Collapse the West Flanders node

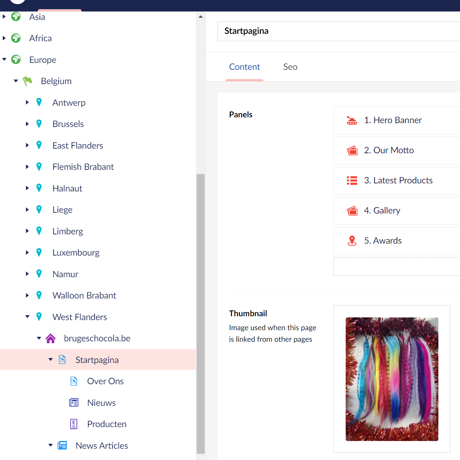27,316
